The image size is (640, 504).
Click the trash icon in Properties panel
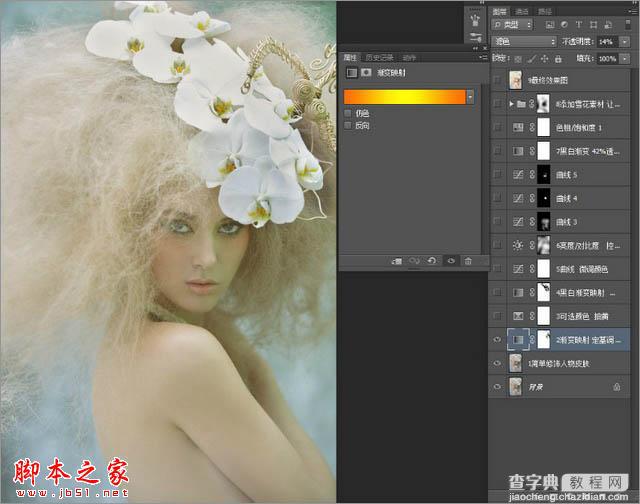(x=468, y=261)
